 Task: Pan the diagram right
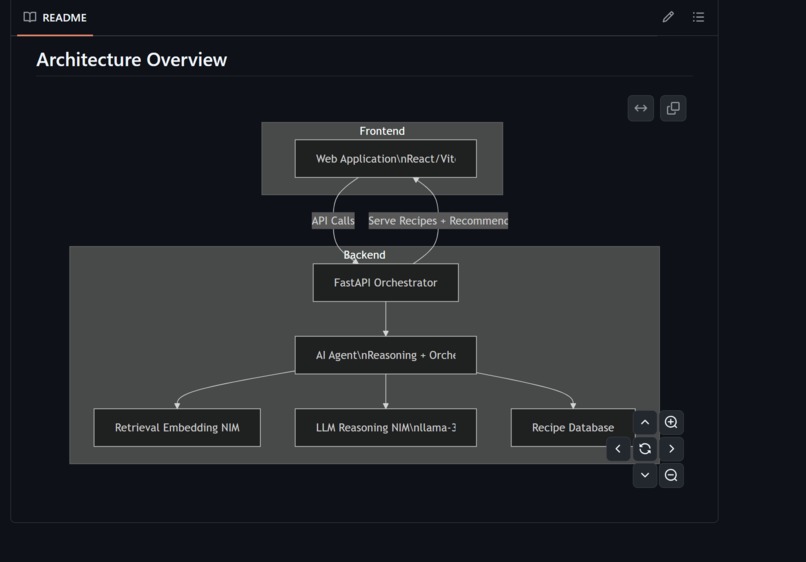click(x=671, y=449)
